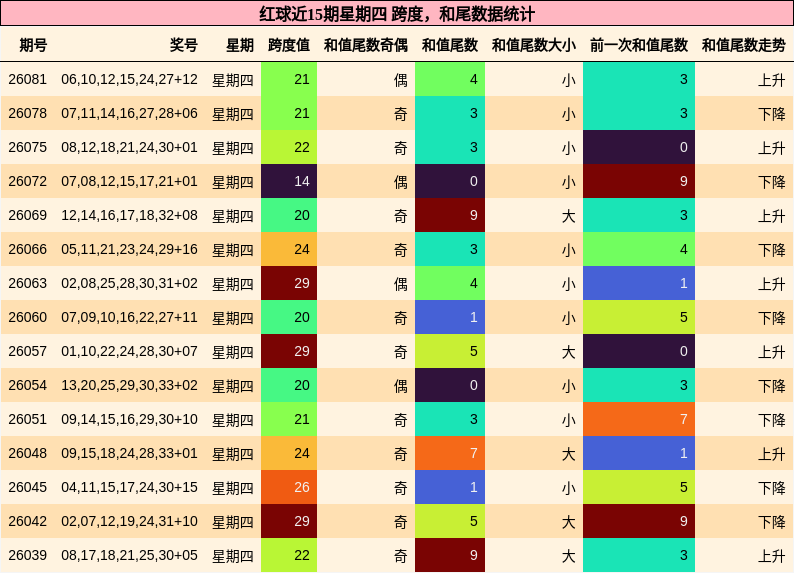Select period number 26081

pos(27,79)
